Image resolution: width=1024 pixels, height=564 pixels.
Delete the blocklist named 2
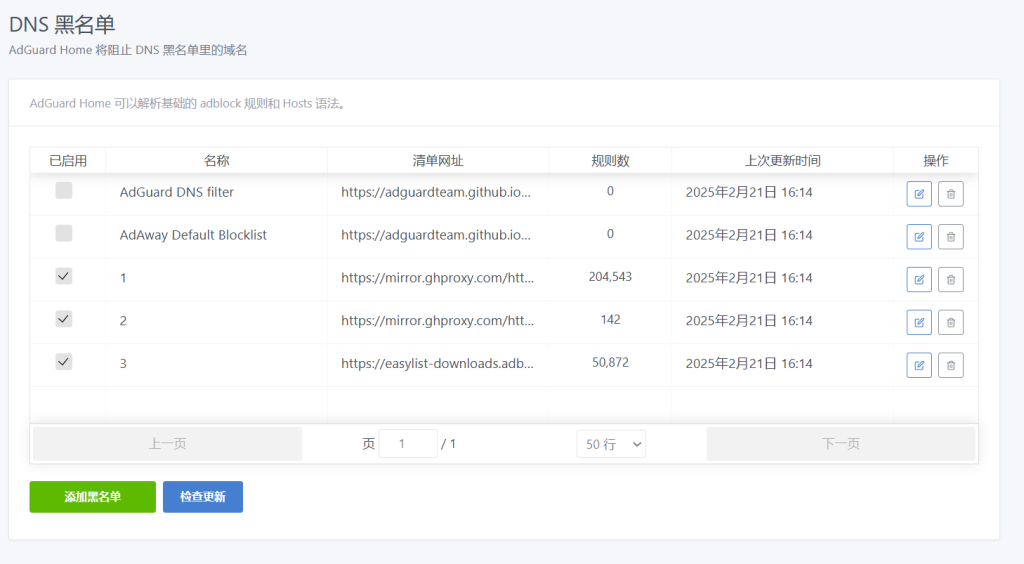click(x=951, y=322)
